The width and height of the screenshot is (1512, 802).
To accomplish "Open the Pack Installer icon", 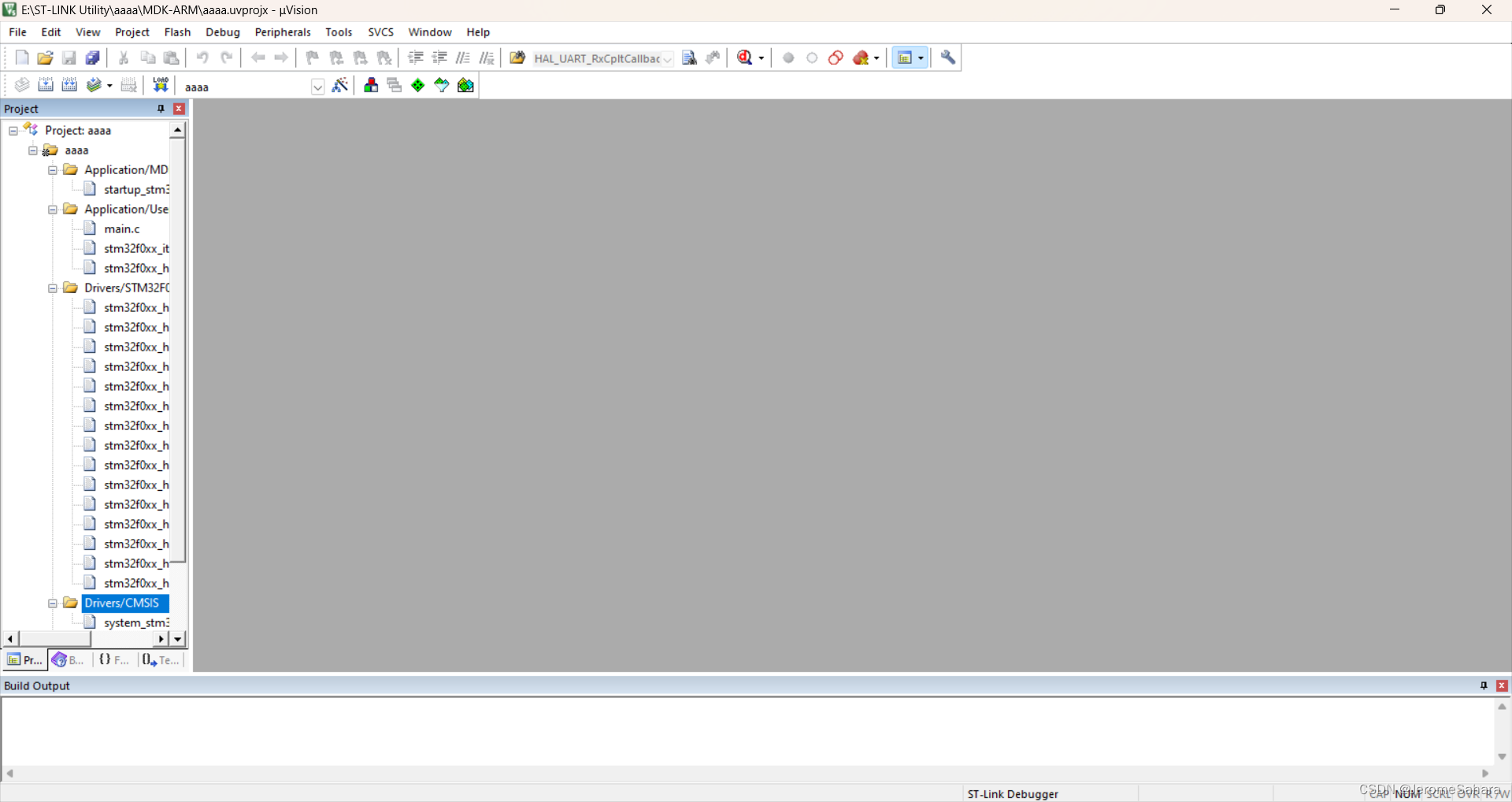I will [465, 85].
